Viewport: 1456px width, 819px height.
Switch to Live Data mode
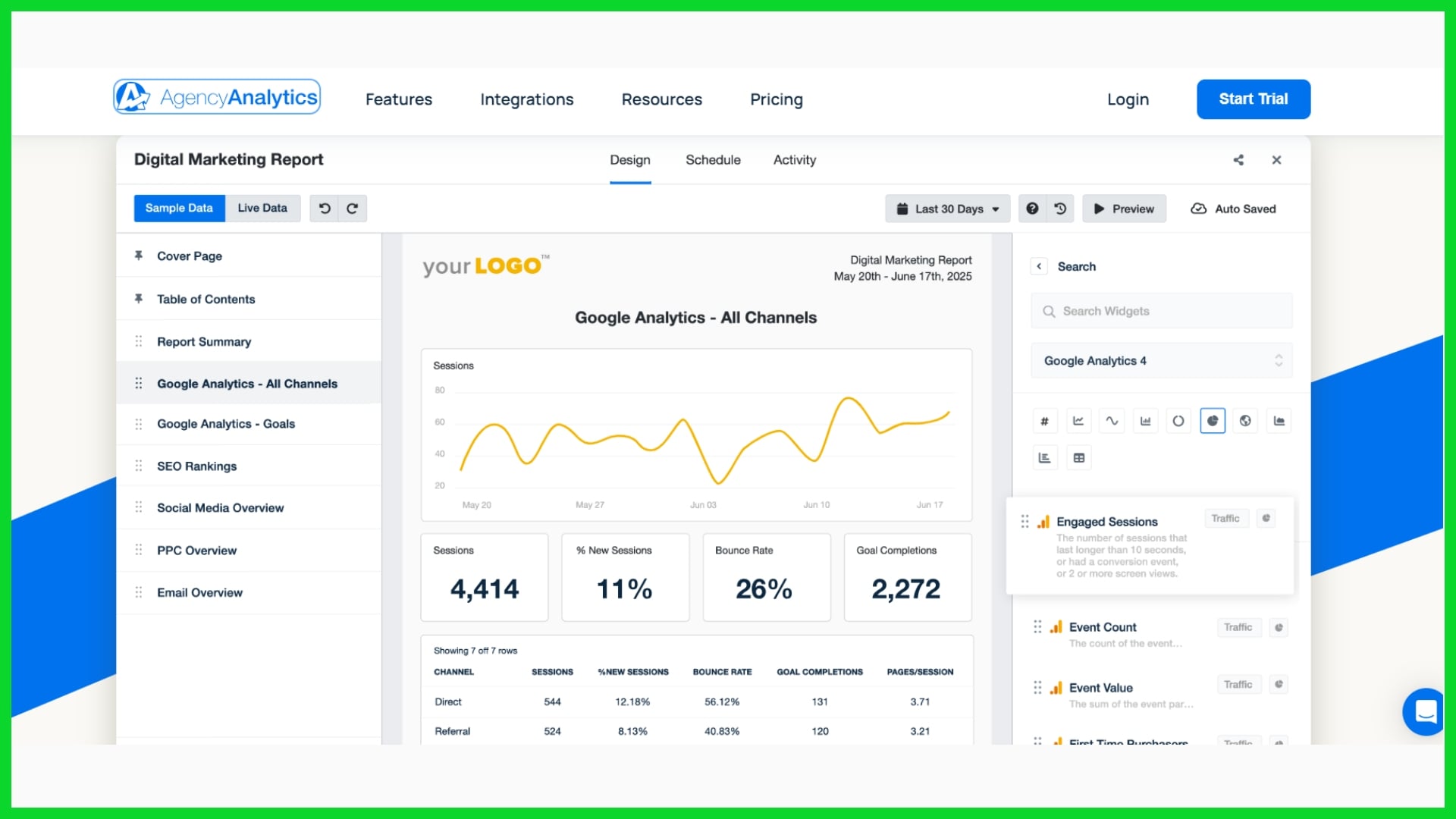262,209
